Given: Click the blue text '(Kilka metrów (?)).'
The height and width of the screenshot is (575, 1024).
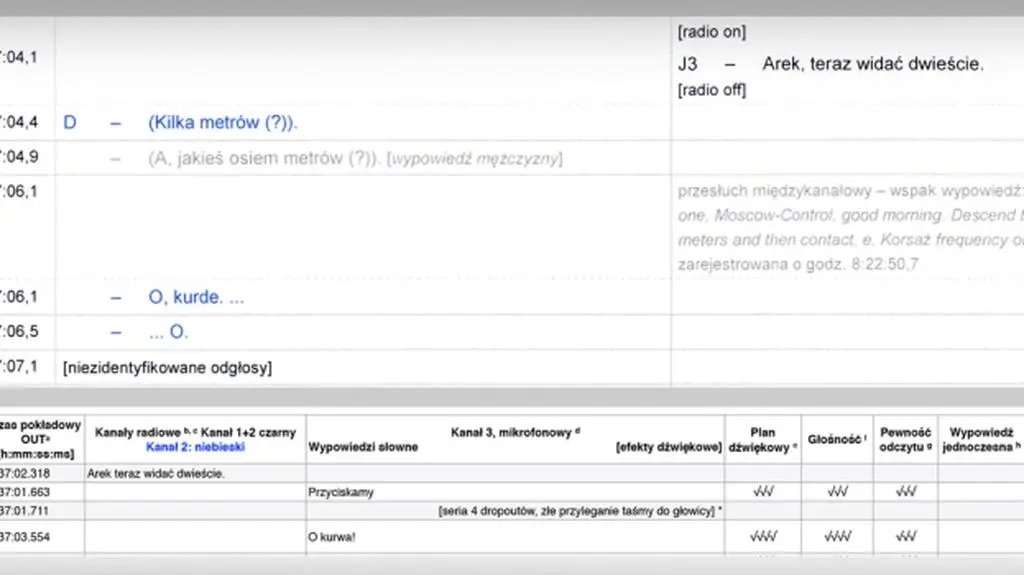Looking at the screenshot, I should [x=223, y=123].
